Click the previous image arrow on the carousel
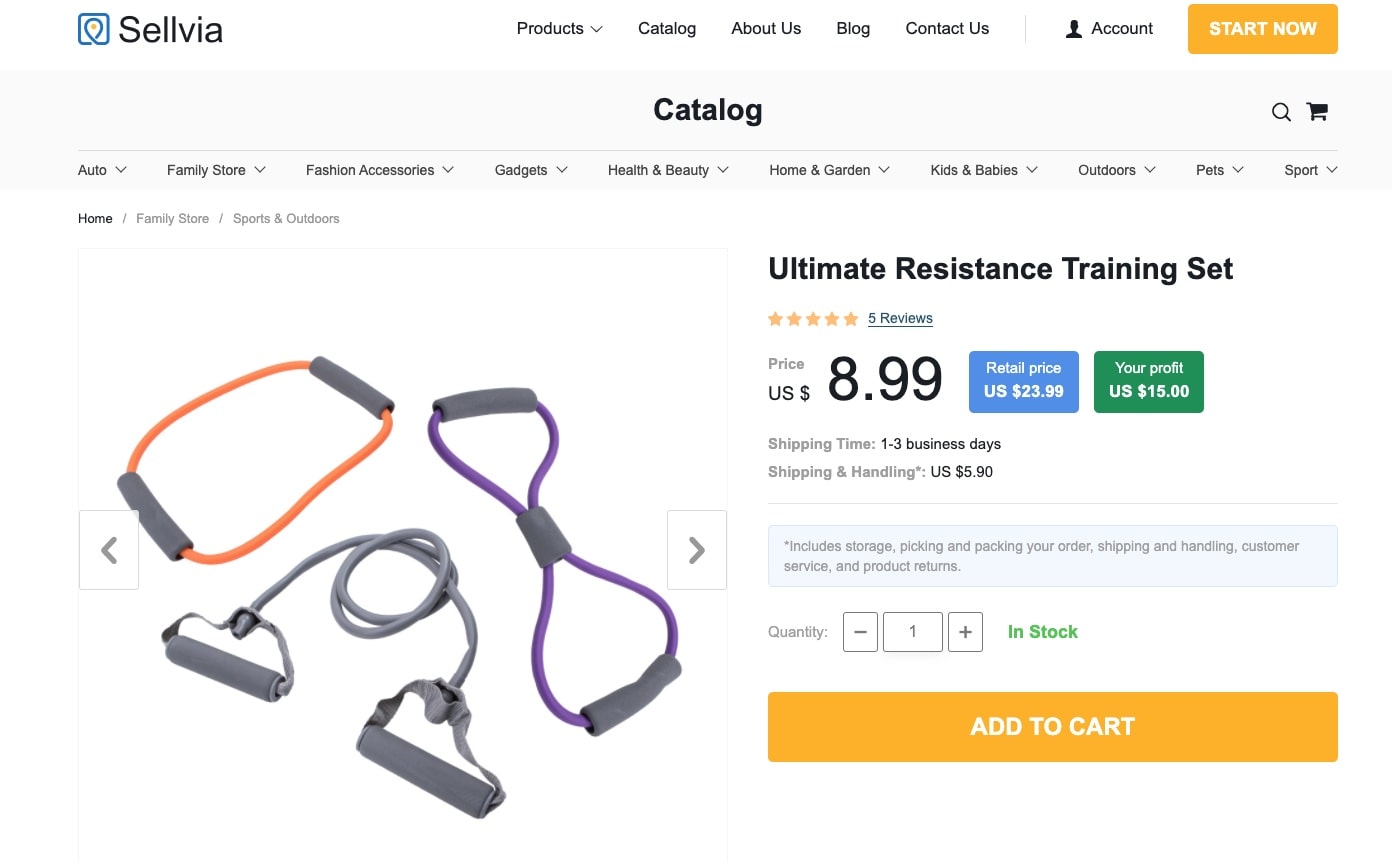 [x=109, y=550]
